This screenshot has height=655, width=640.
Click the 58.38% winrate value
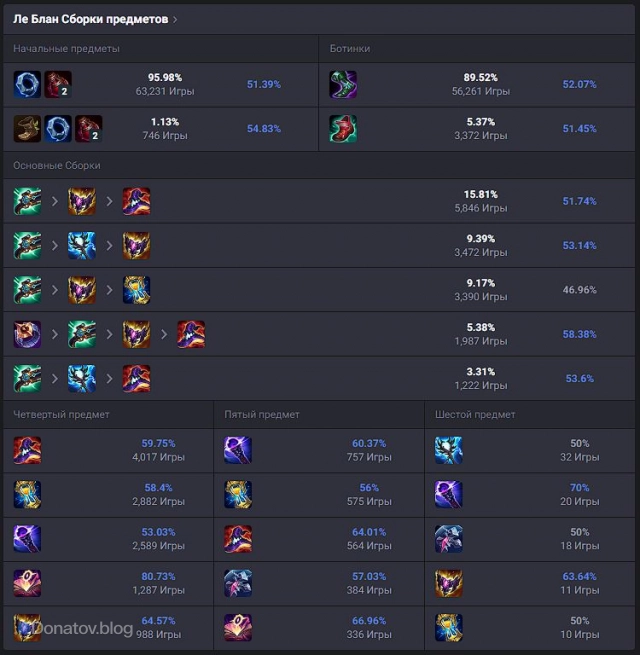click(579, 334)
